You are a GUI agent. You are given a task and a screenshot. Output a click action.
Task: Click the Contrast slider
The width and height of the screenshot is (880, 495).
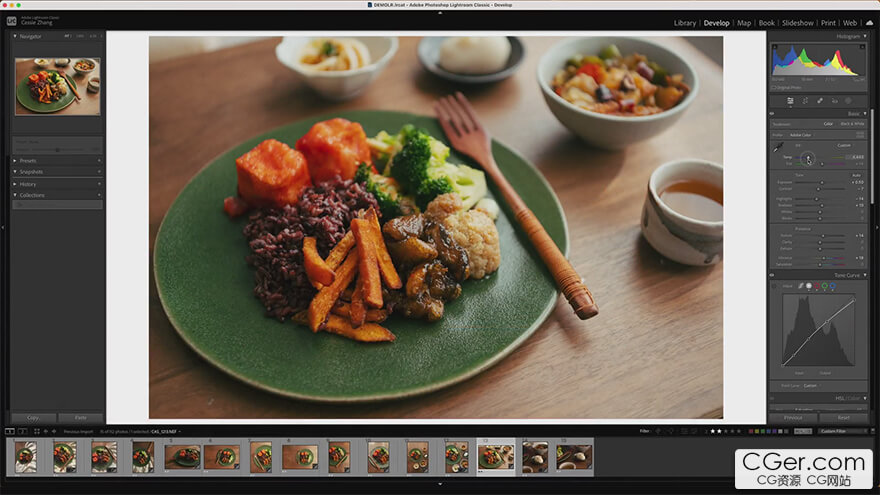(x=821, y=189)
